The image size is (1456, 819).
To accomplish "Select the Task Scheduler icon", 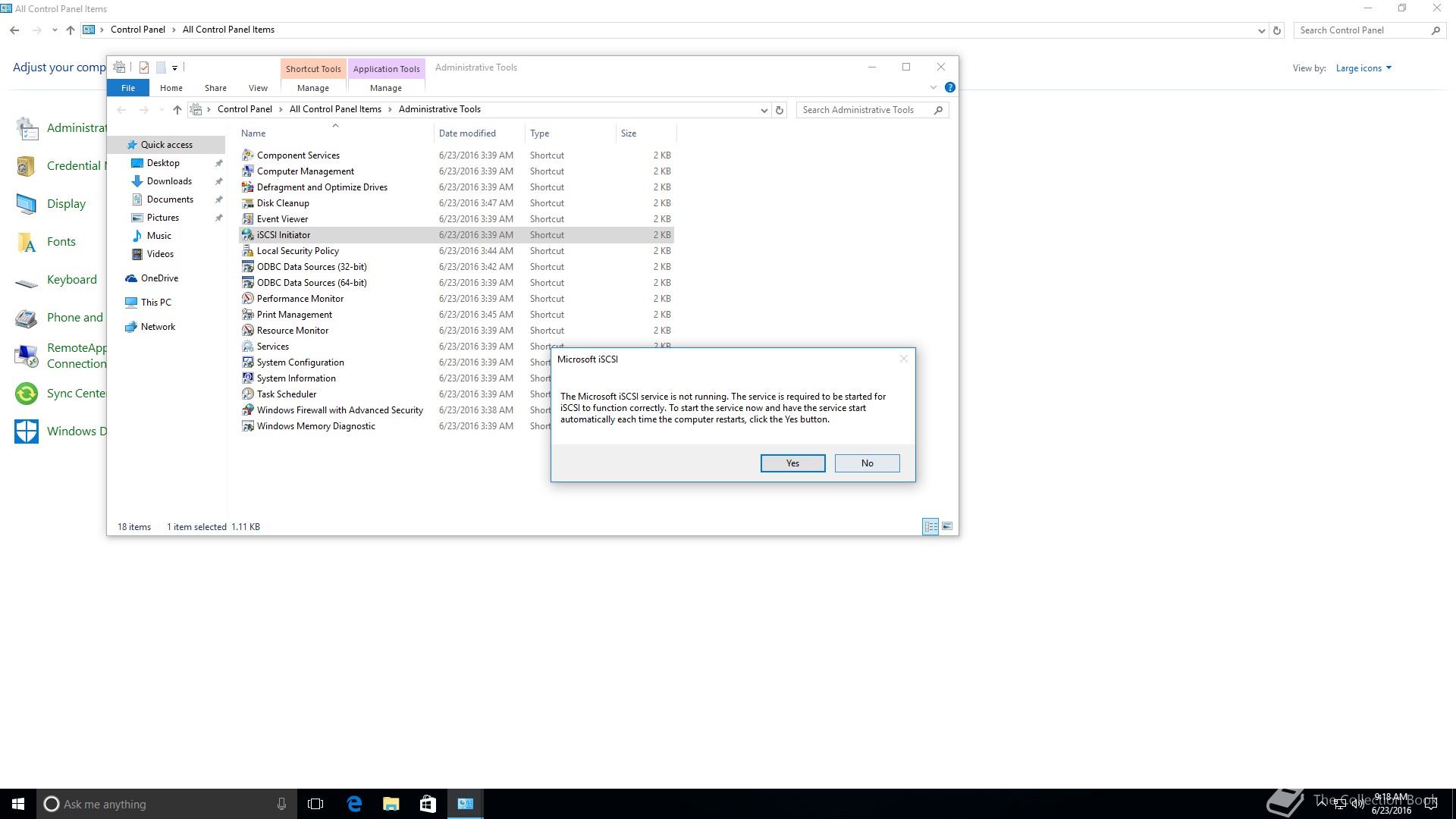I will click(x=248, y=394).
